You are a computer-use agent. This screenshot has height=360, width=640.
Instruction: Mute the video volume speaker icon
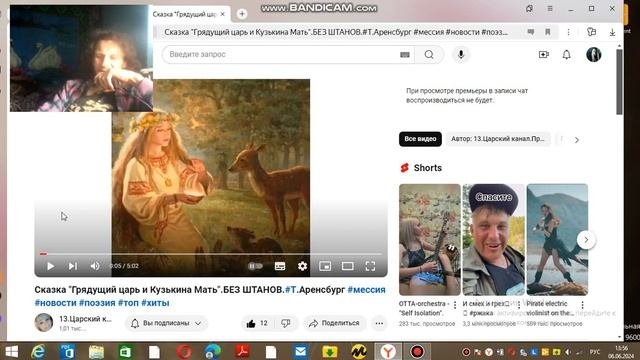pyautogui.click(x=95, y=266)
